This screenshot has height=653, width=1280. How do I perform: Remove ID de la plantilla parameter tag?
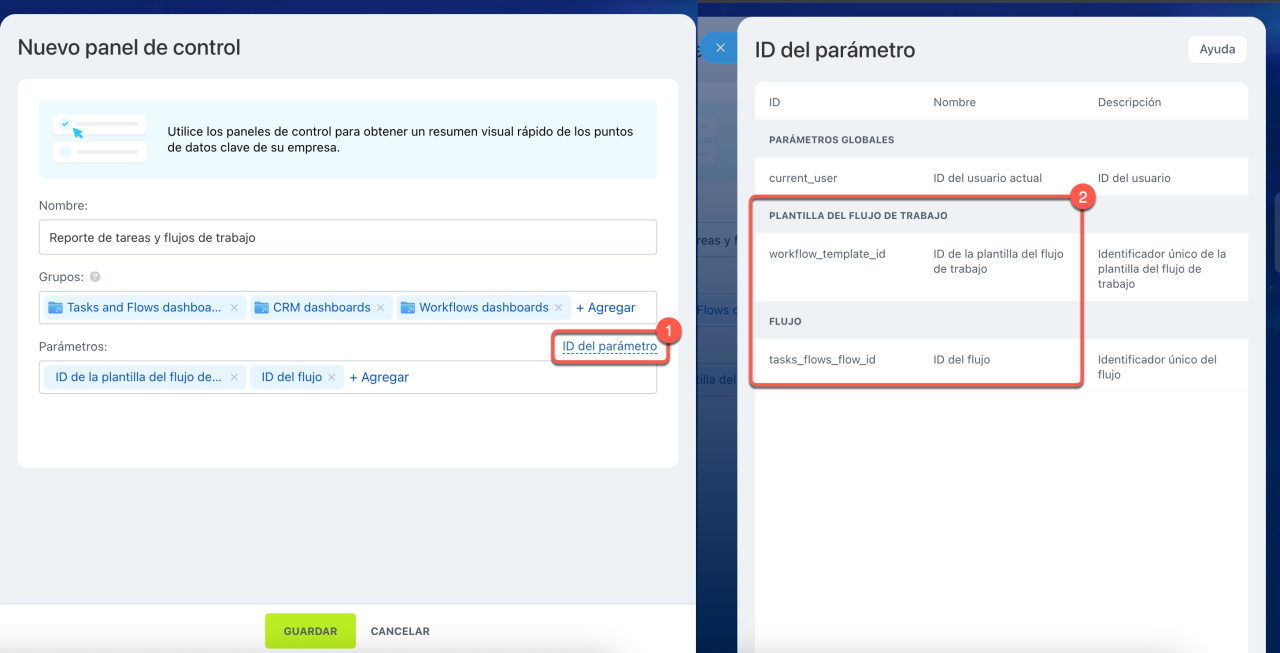(233, 378)
